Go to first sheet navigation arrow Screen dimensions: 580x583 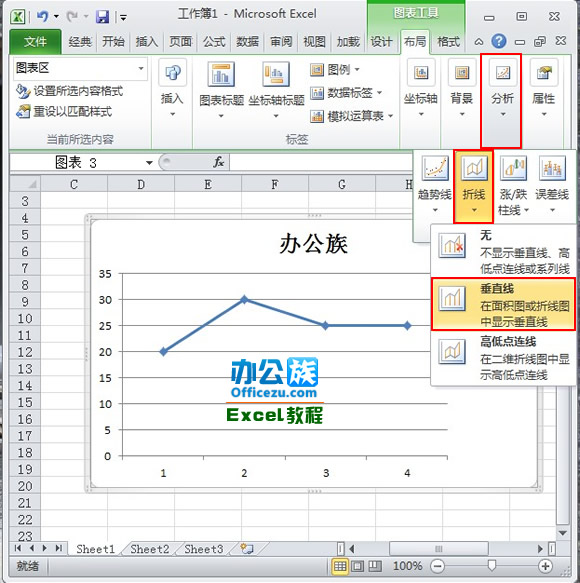17,548
